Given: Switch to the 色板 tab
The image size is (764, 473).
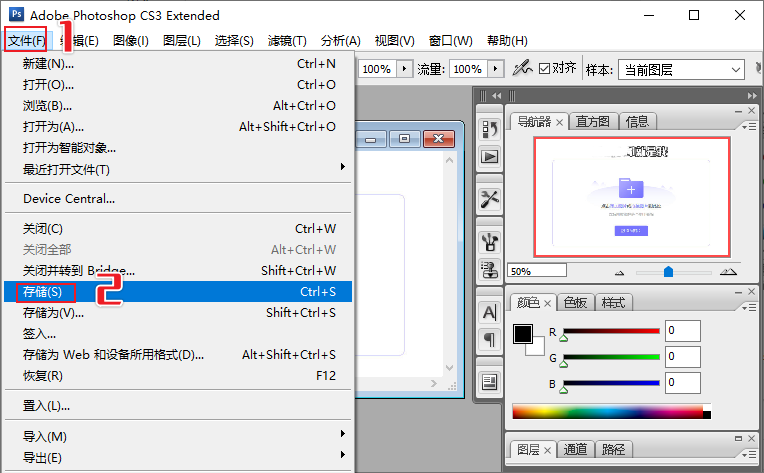Looking at the screenshot, I should click(575, 303).
